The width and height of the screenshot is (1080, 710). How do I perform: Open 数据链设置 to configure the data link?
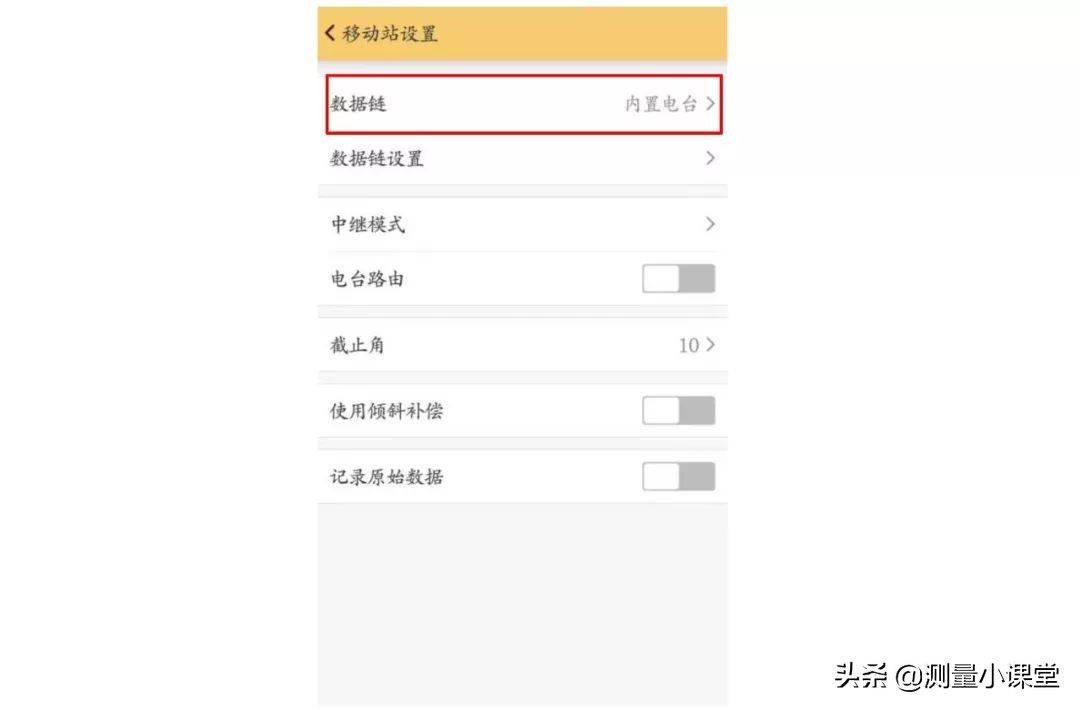(x=520, y=158)
